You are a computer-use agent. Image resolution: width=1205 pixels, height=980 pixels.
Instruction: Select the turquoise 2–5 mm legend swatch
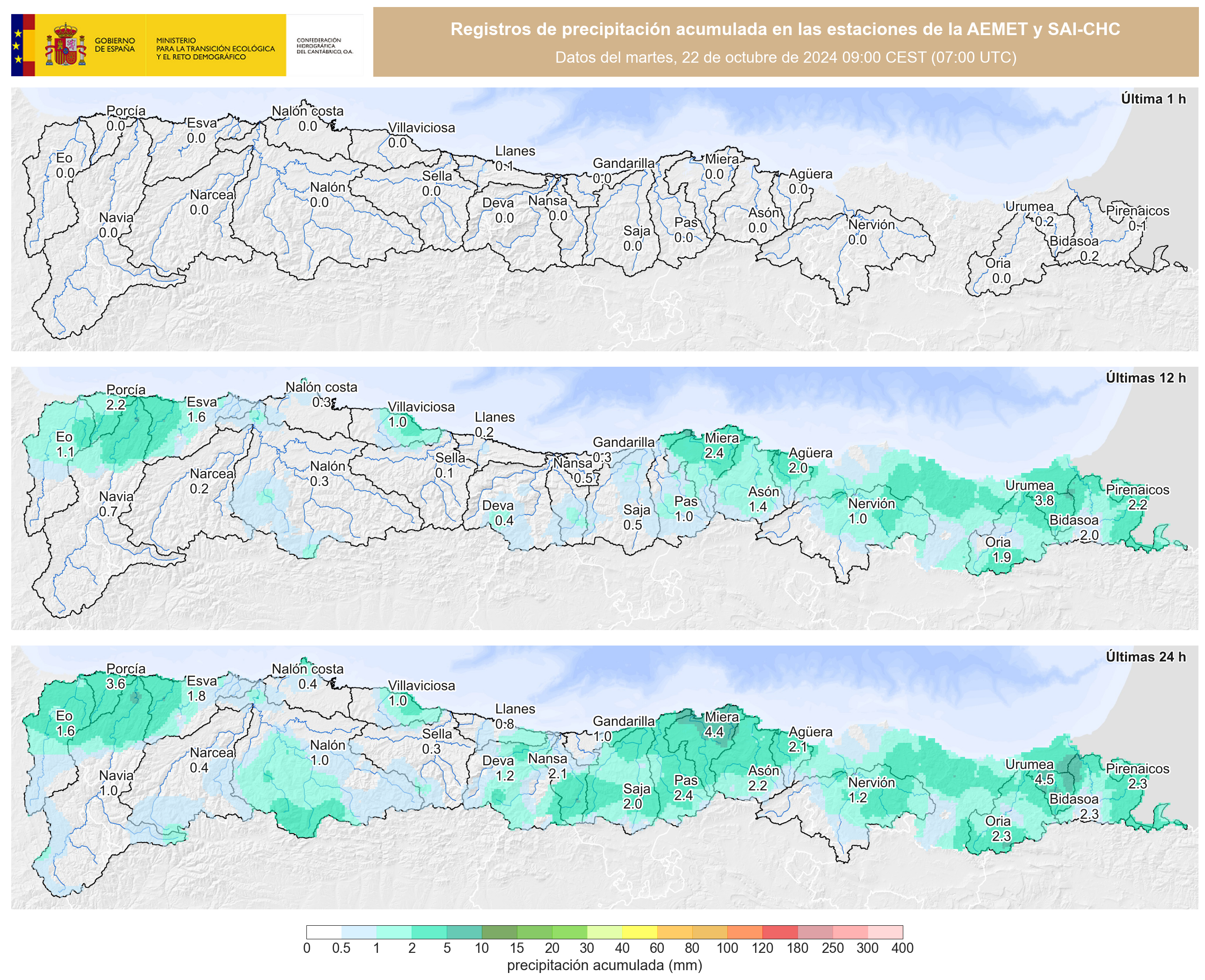[x=429, y=932]
